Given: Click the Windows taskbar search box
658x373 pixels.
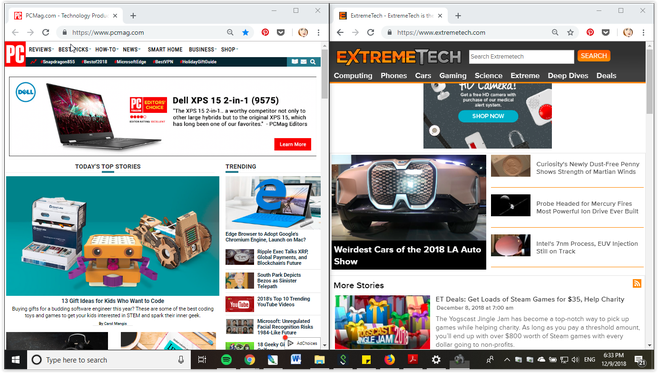Looking at the screenshot, I should point(110,360).
